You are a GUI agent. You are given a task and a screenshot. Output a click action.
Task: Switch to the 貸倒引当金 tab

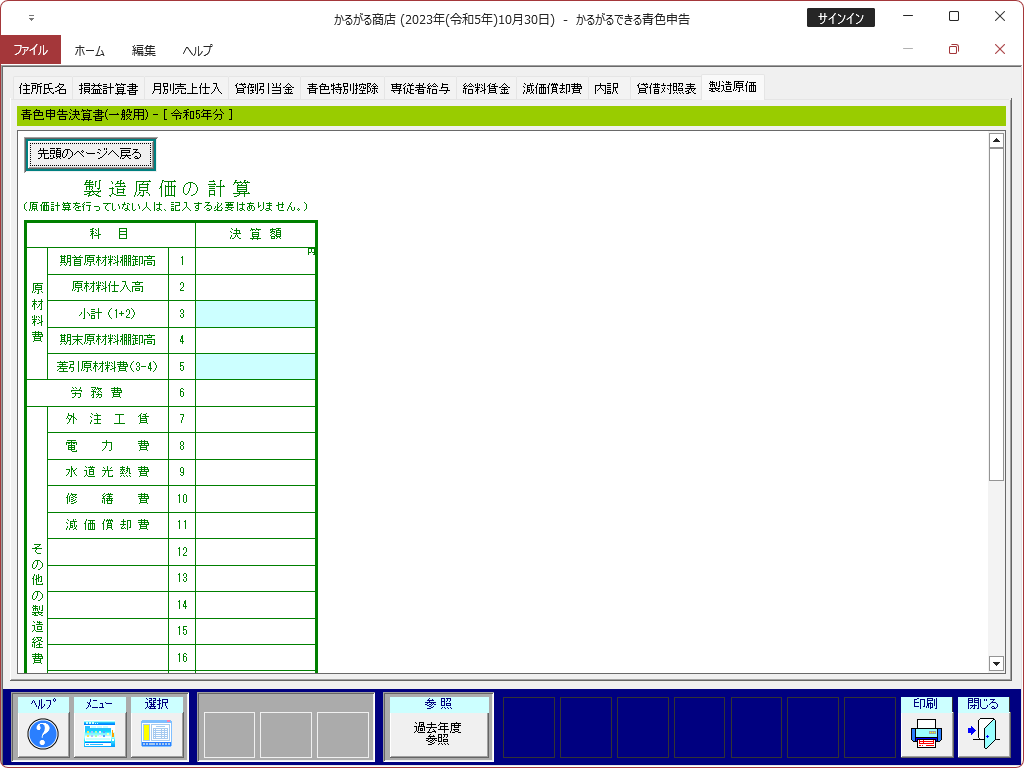(x=264, y=88)
